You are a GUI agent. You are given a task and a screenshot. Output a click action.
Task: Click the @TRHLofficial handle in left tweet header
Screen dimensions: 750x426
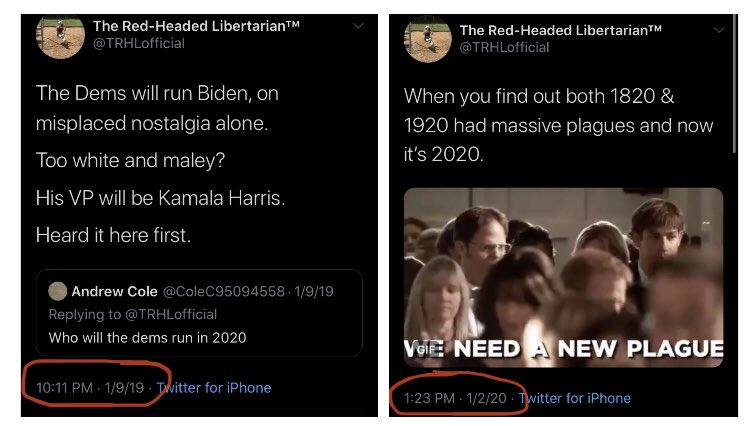[x=139, y=44]
